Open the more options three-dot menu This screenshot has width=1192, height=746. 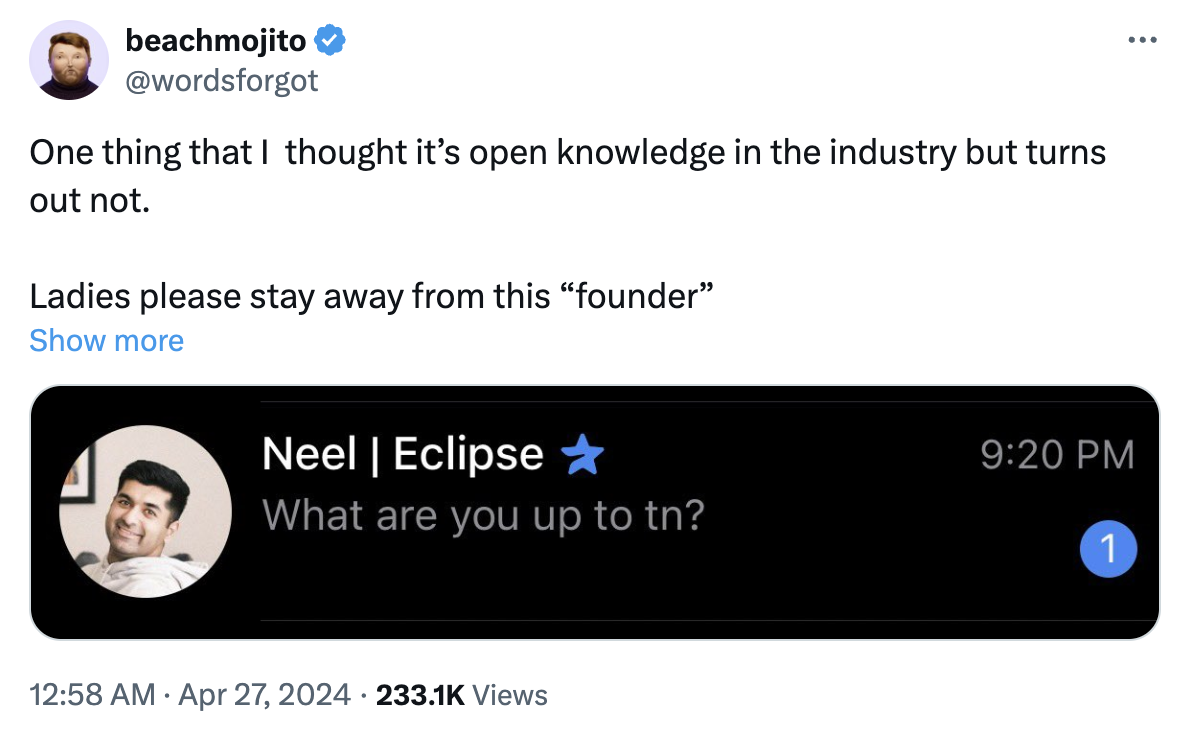pos(1142,41)
